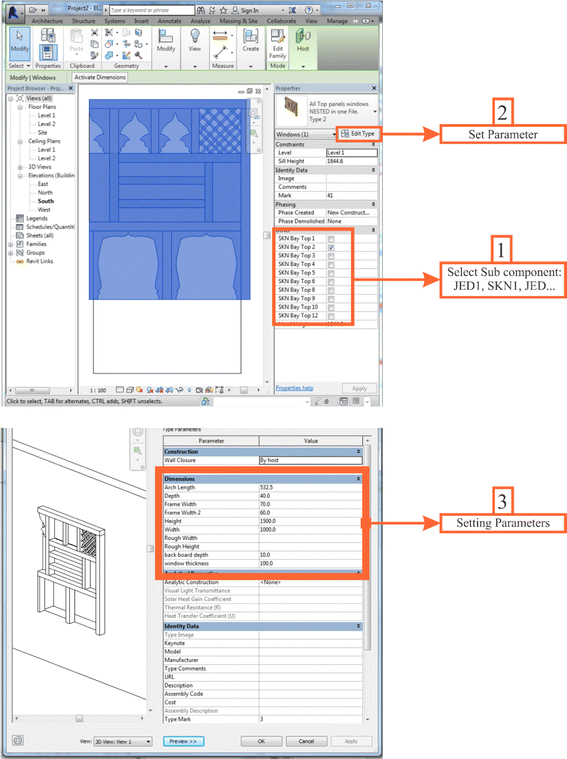Open the Properties help link
Viewport: 567px width, 759px height.
294,388
